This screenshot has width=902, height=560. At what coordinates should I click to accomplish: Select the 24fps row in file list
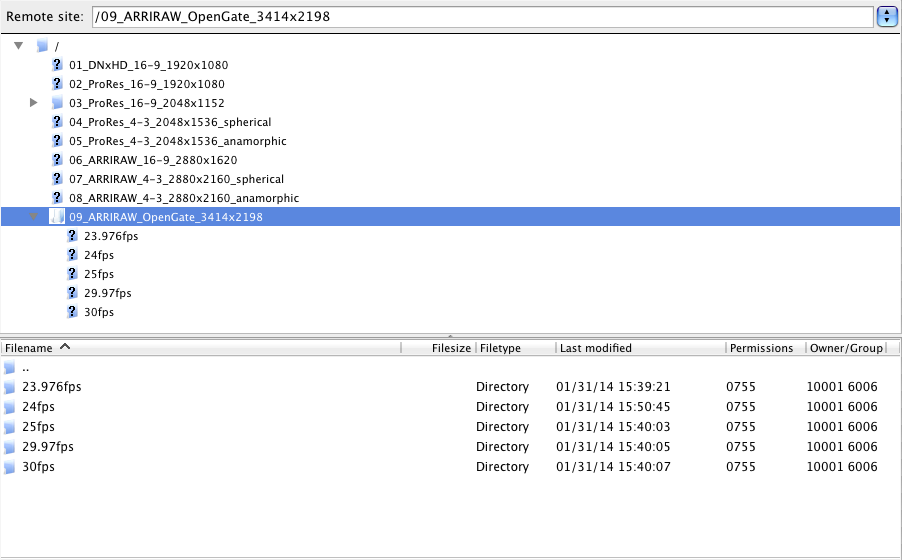(x=450, y=407)
